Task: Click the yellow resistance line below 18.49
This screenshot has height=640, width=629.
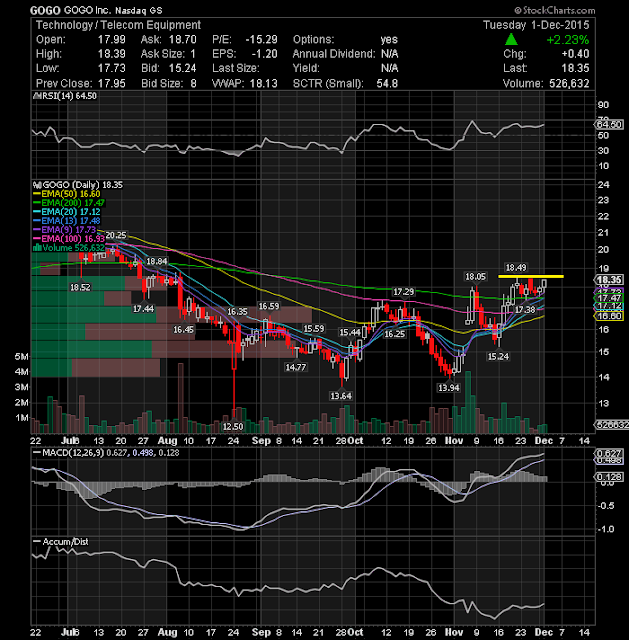Action: pyautogui.click(x=531, y=276)
